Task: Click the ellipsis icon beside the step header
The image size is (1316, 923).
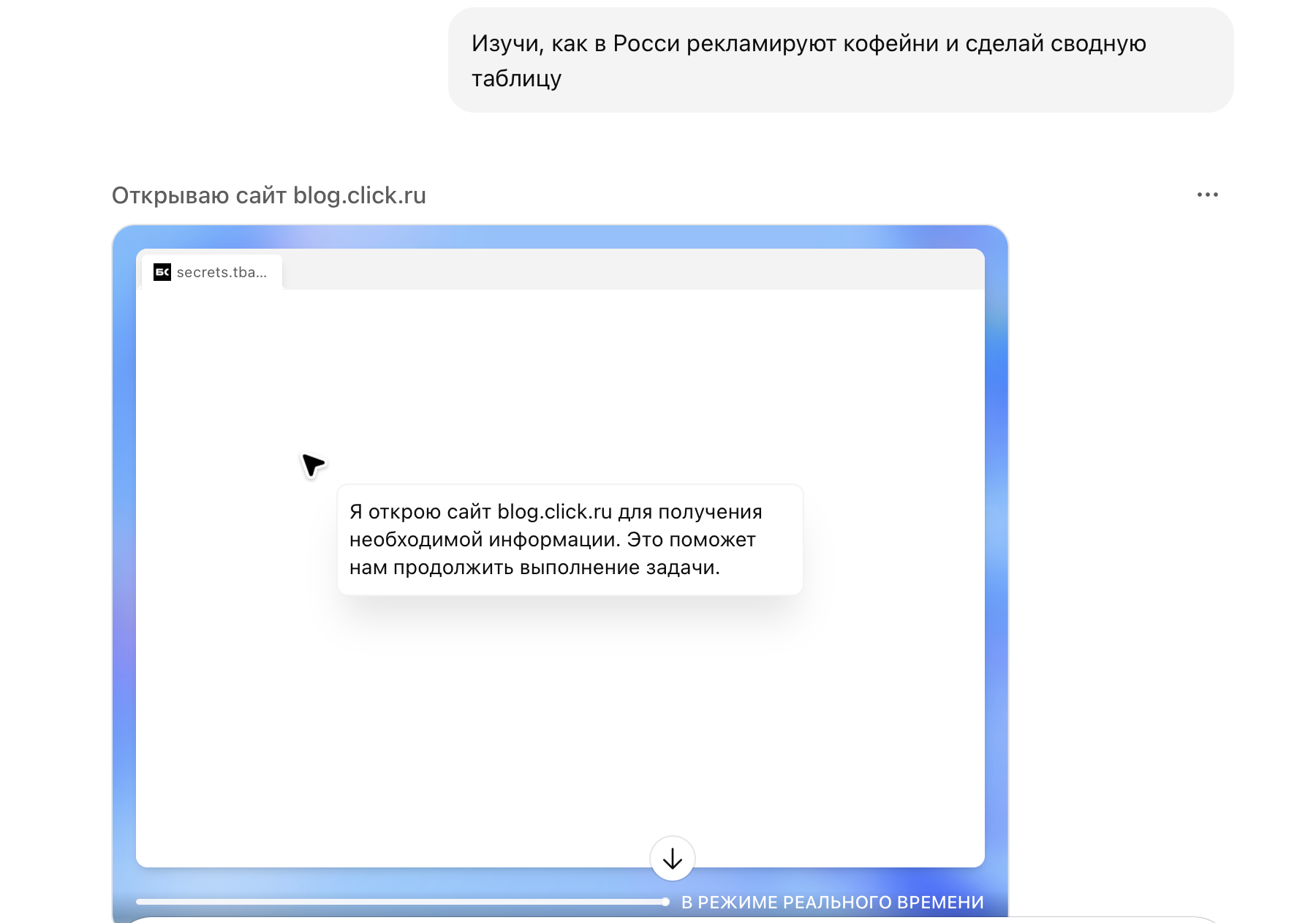Action: point(1208,194)
